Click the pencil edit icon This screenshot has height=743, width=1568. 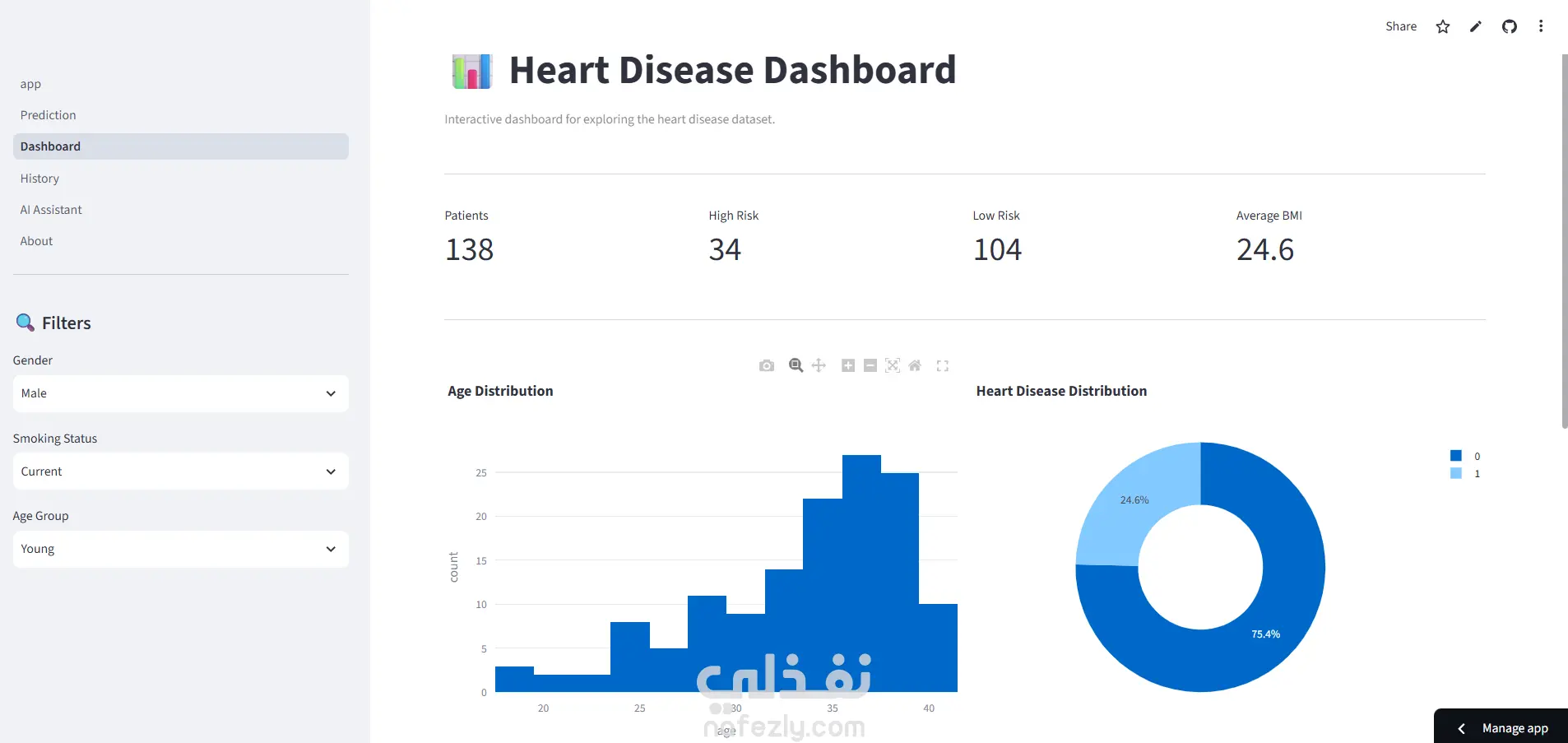(1476, 26)
